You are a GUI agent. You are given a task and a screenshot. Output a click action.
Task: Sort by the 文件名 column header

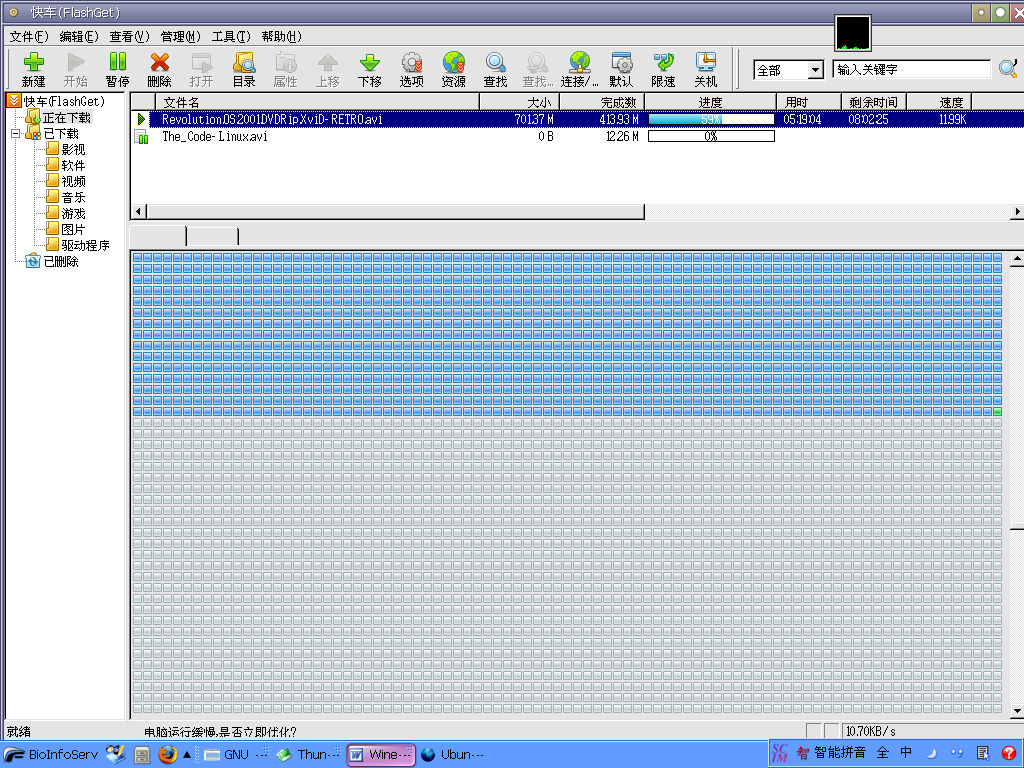pyautogui.click(x=317, y=102)
